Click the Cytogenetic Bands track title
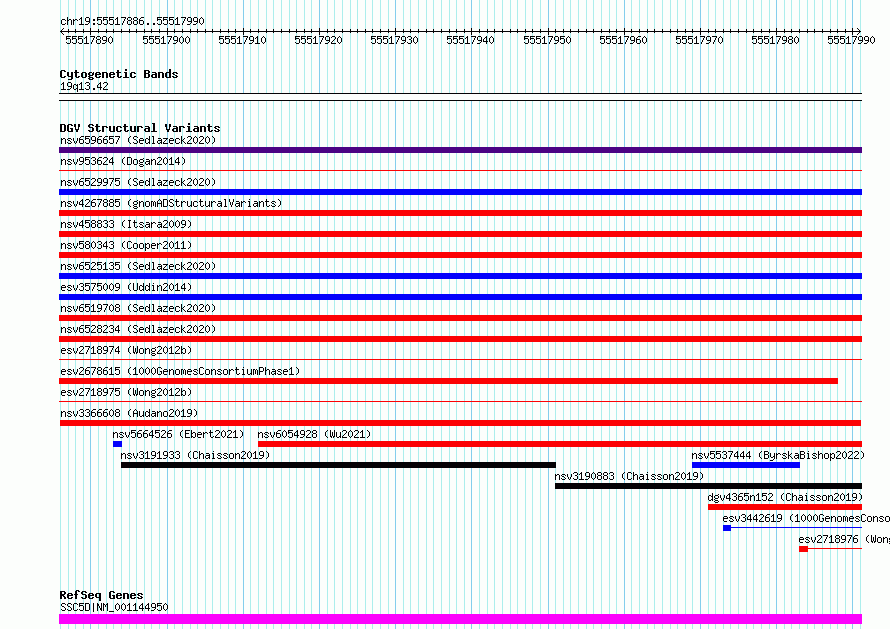Screen dimensions: 890x629 pos(119,74)
